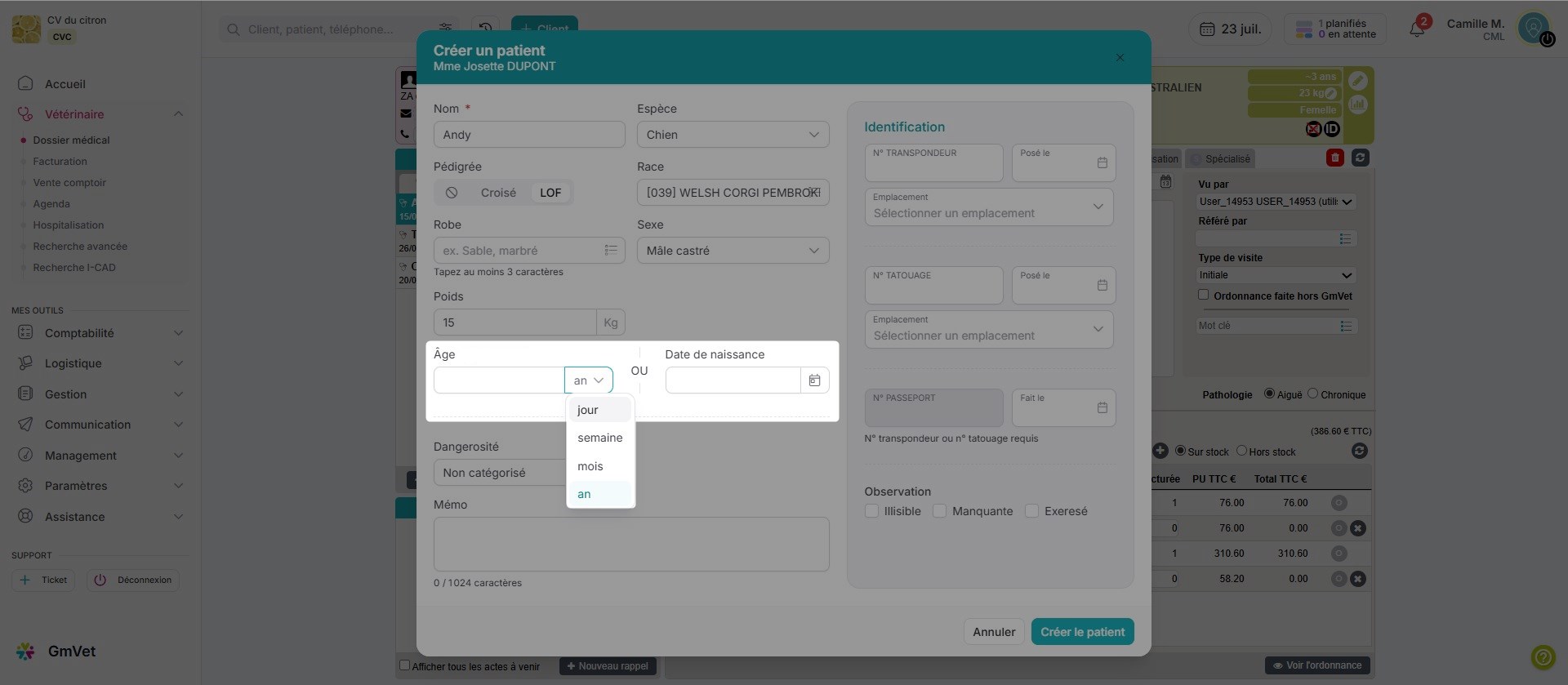Click the Créer le patient button

coord(1082,632)
